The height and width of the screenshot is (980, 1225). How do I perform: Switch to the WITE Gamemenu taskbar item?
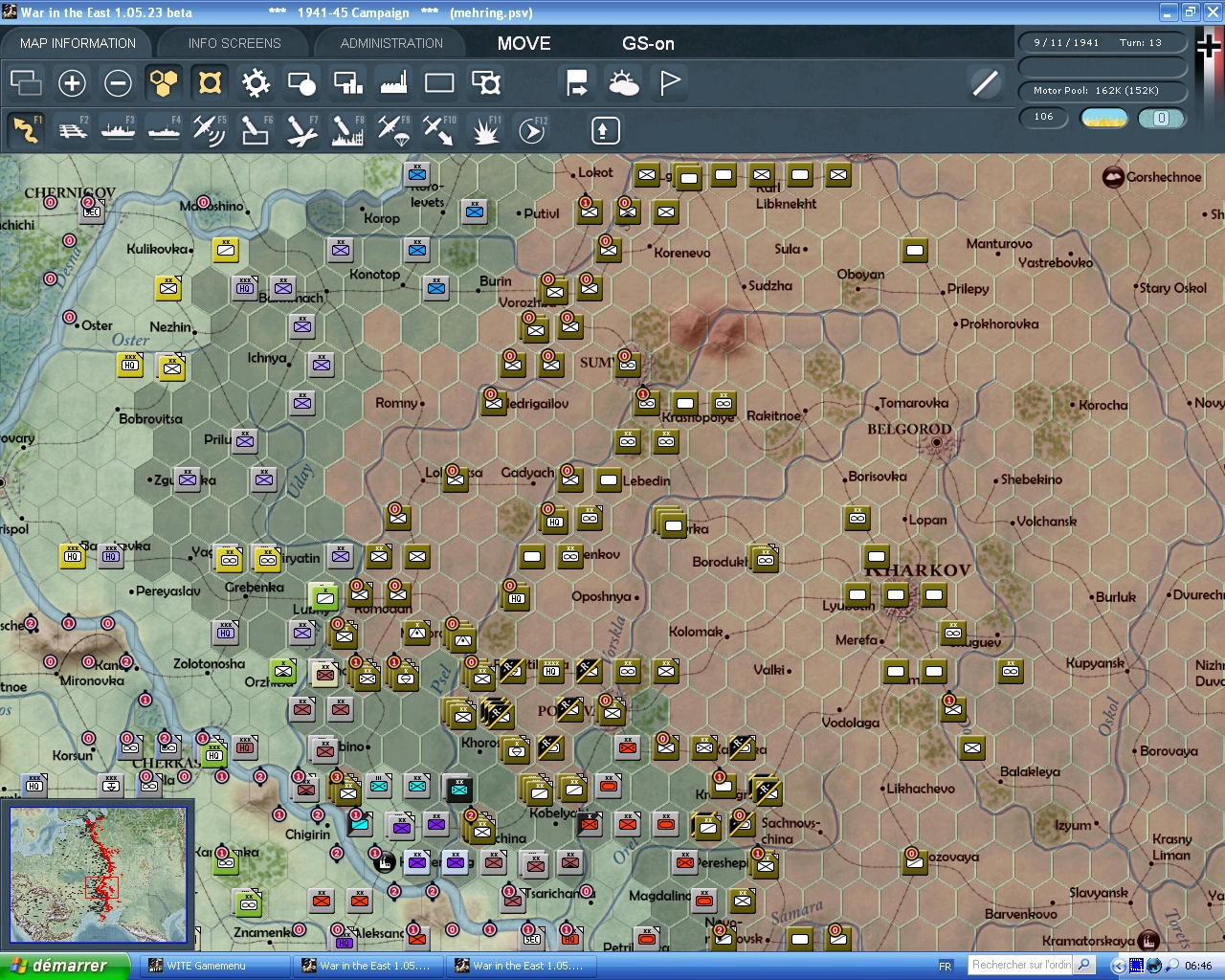coord(214,966)
